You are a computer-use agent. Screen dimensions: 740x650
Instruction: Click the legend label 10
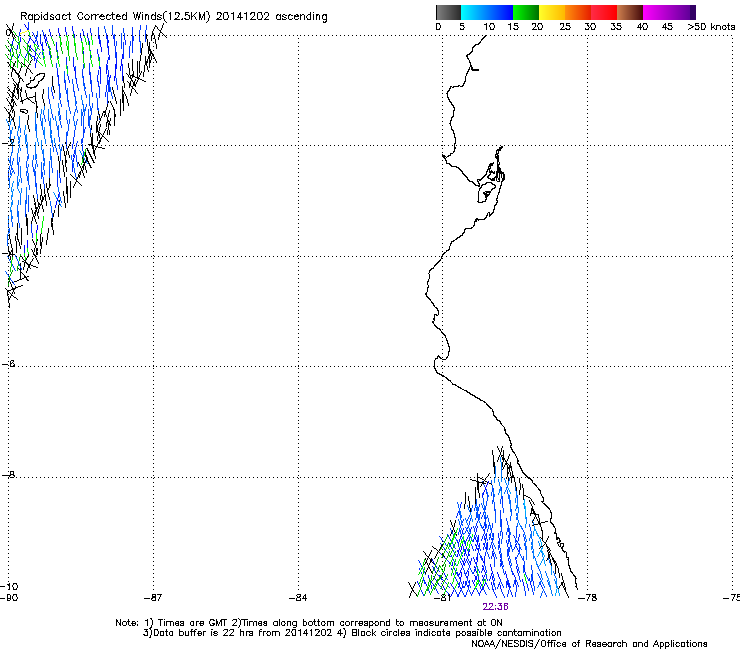click(489, 27)
